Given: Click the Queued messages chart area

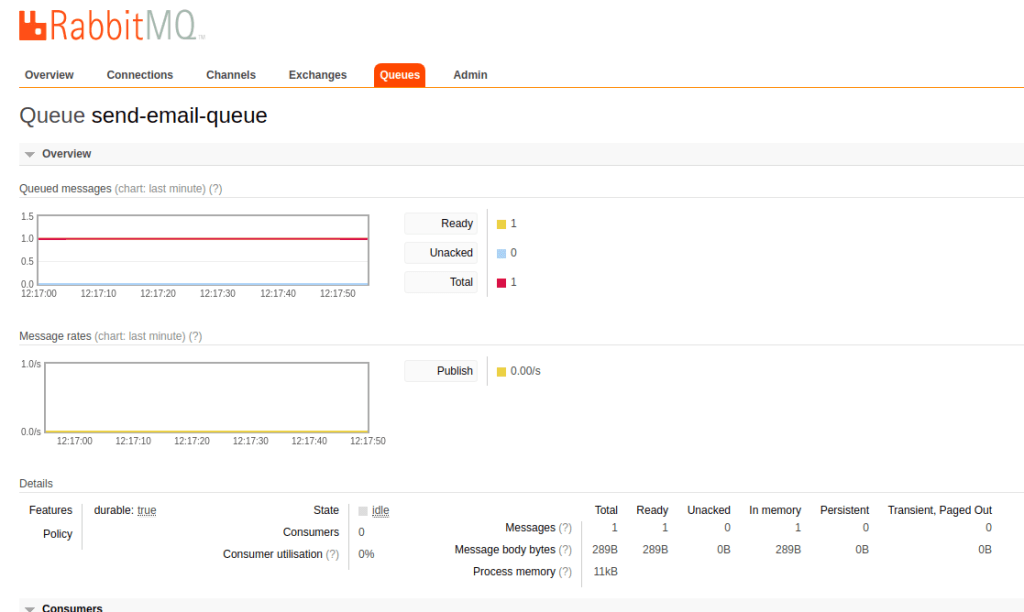Looking at the screenshot, I should point(202,250).
